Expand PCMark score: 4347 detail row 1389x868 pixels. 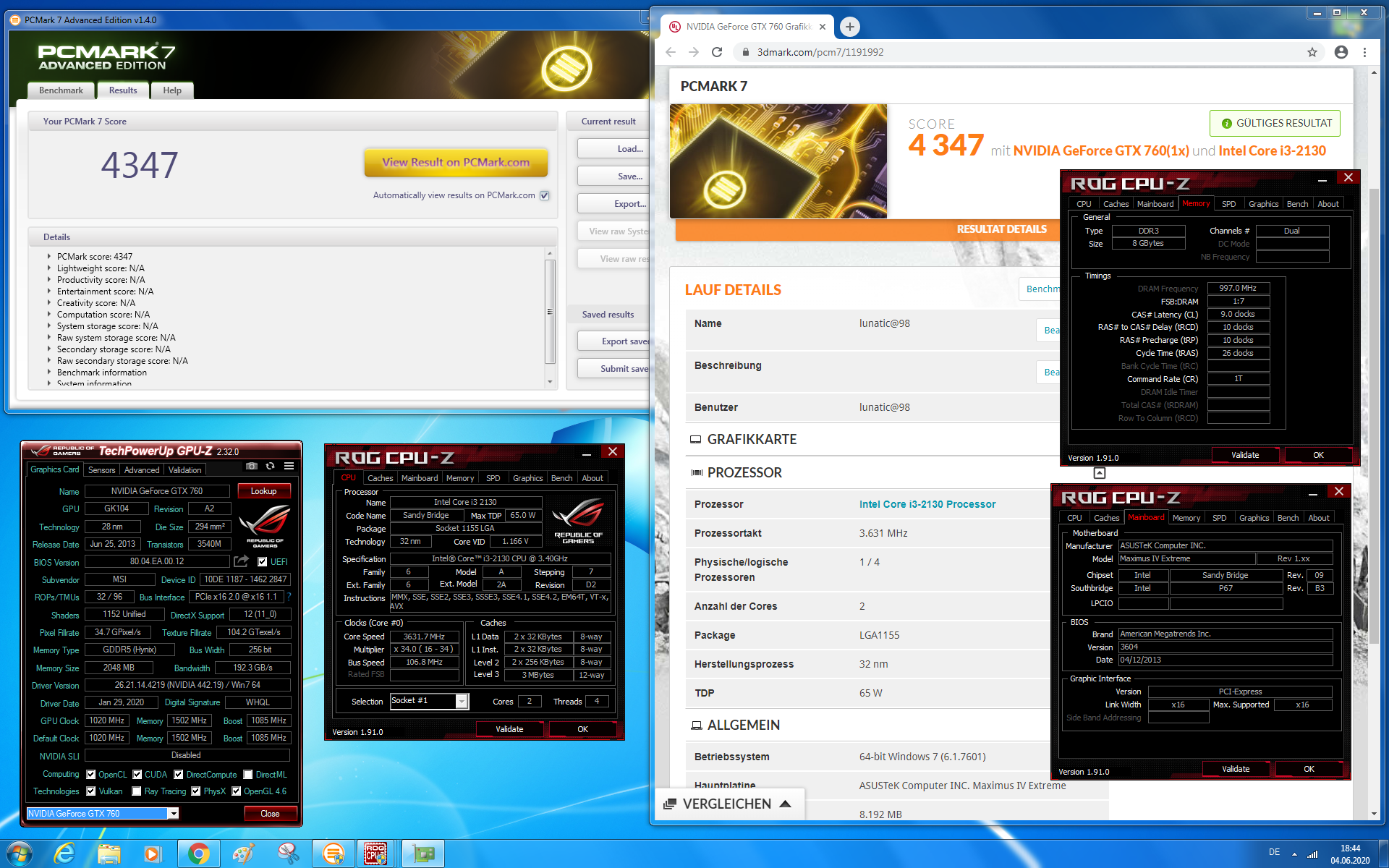[49, 256]
